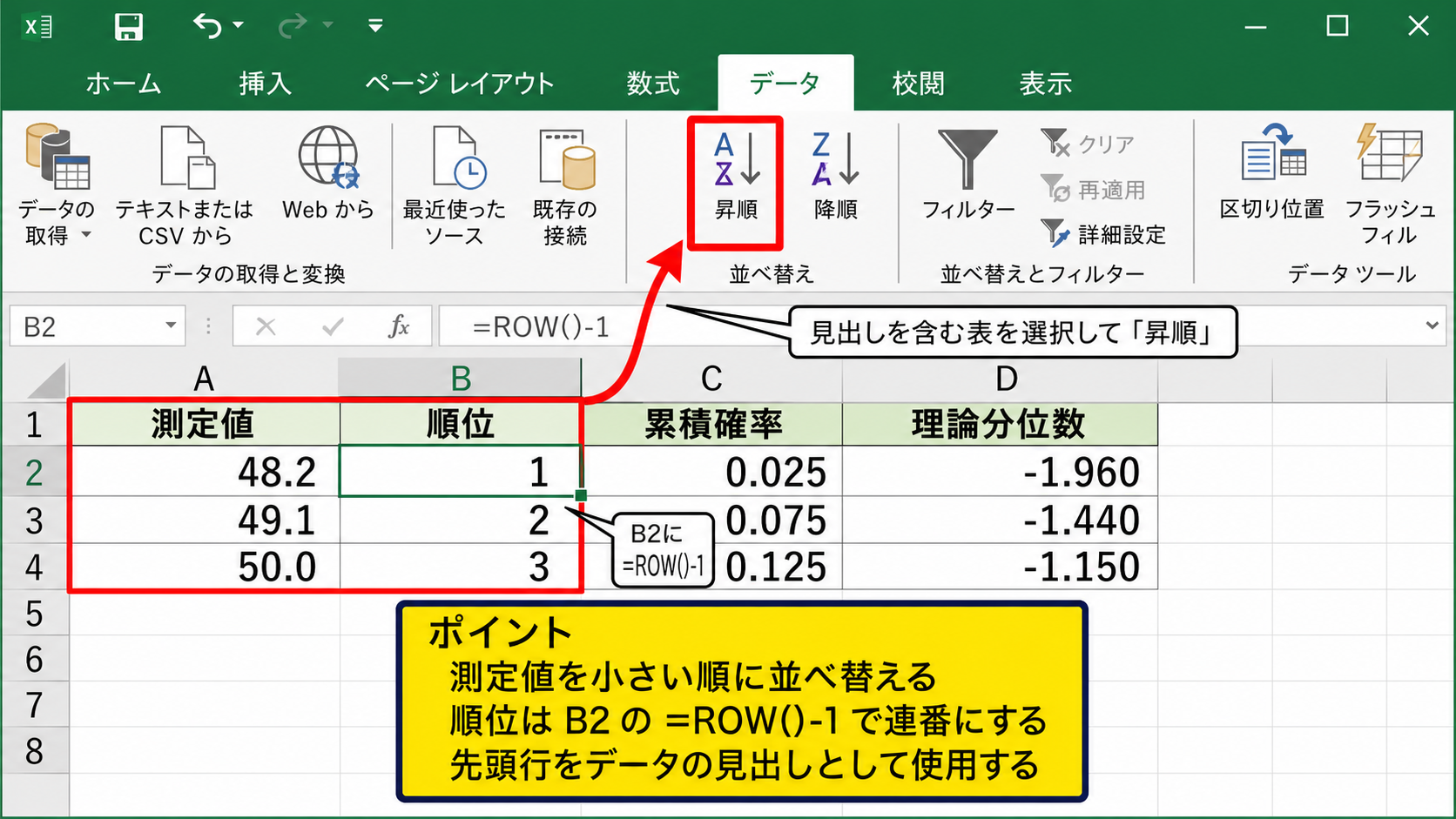Sort ascending with 昇順 button
This screenshot has width=1456, height=819.
coord(736,183)
